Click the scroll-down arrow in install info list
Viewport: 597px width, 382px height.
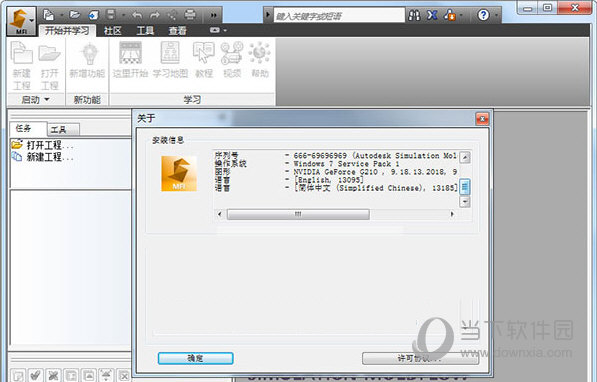click(x=465, y=201)
